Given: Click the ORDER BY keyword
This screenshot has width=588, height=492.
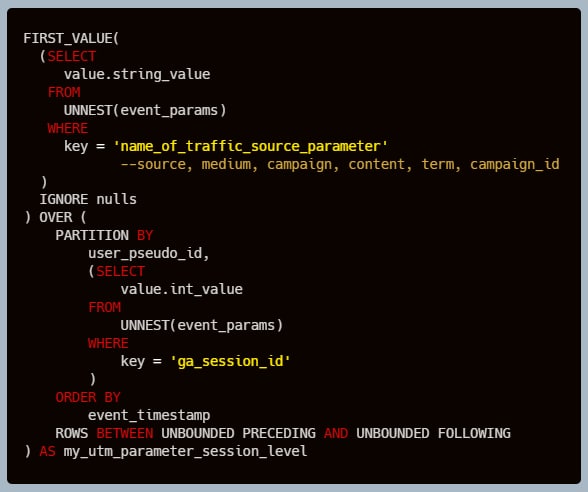Looking at the screenshot, I should 88,397.
